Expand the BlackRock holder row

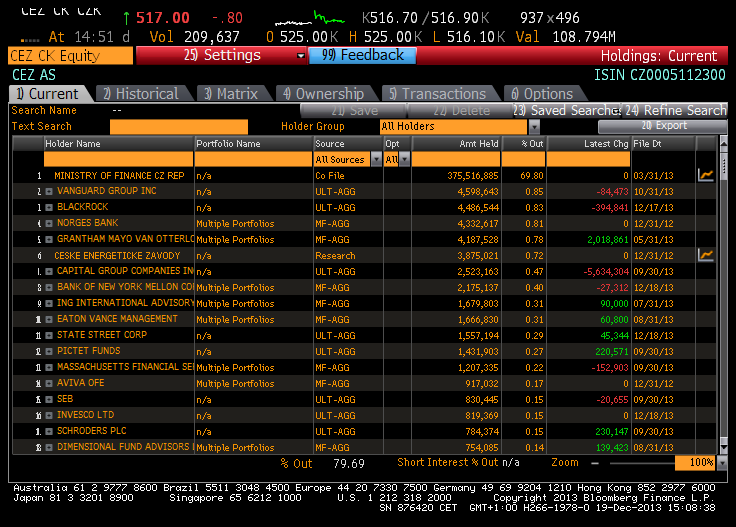coord(49,207)
